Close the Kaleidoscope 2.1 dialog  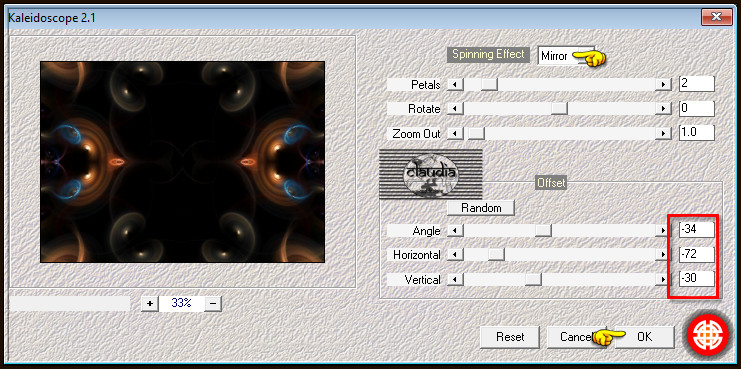coord(716,17)
